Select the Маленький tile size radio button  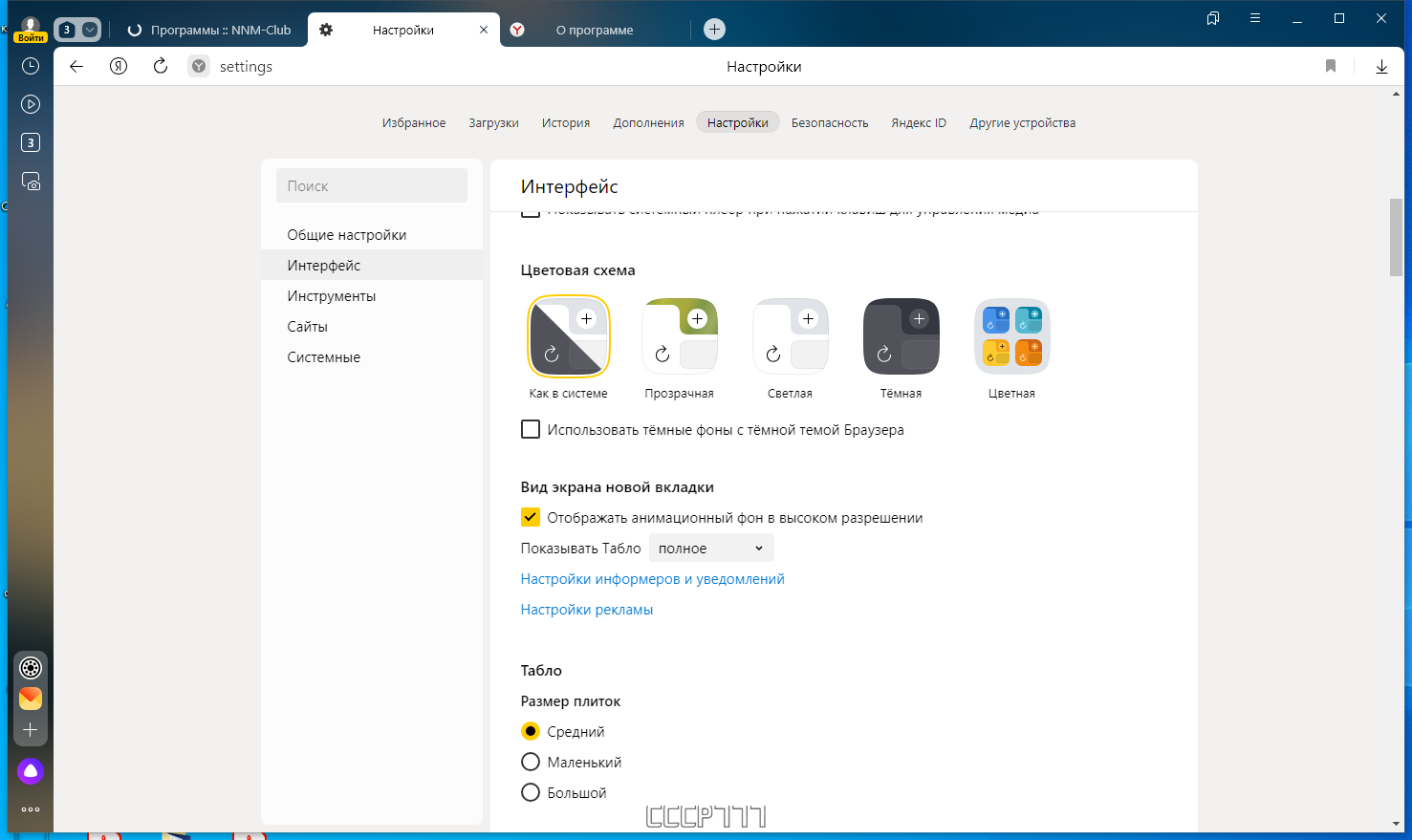(x=531, y=762)
